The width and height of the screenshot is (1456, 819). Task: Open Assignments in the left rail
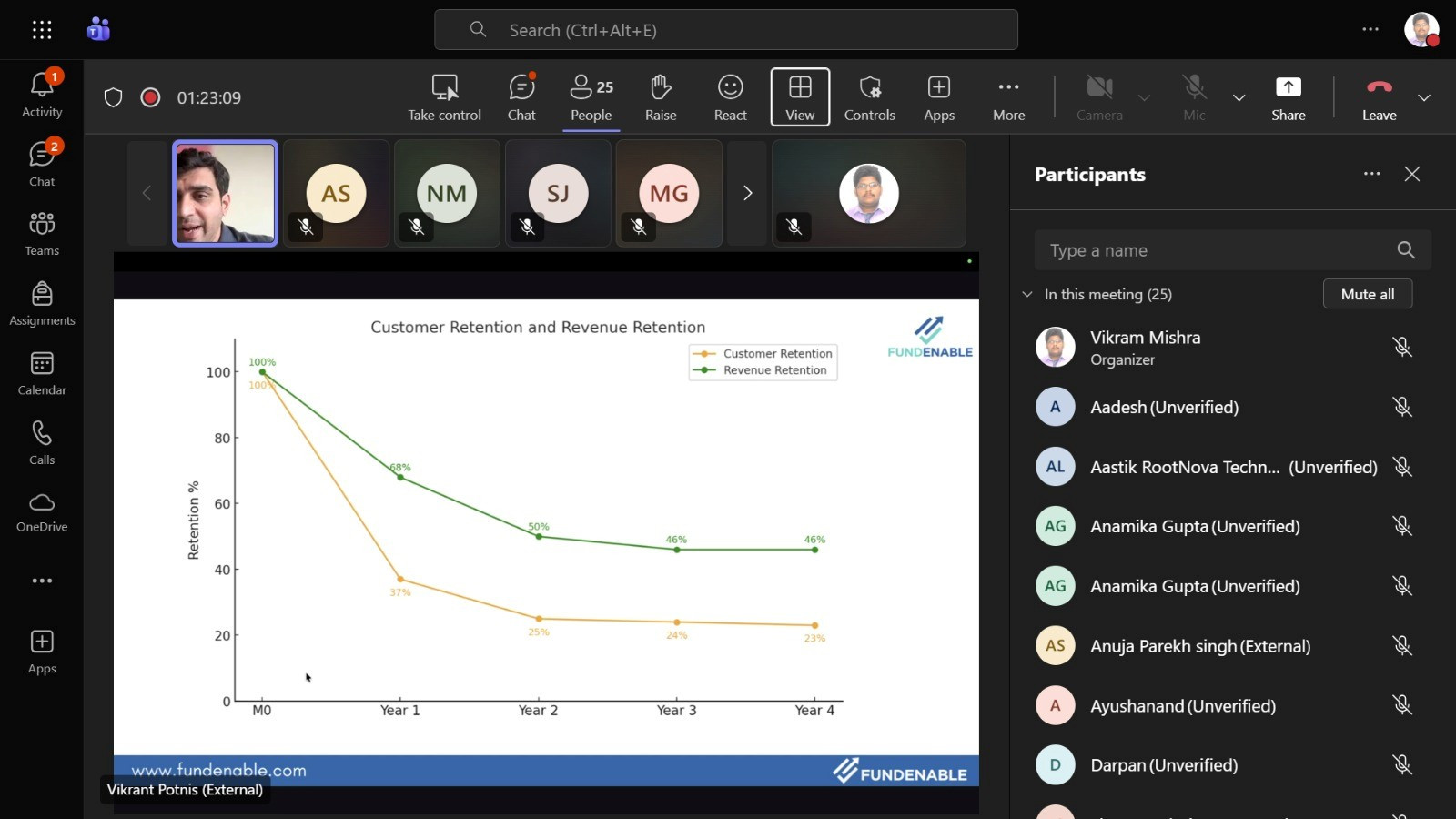(x=42, y=304)
